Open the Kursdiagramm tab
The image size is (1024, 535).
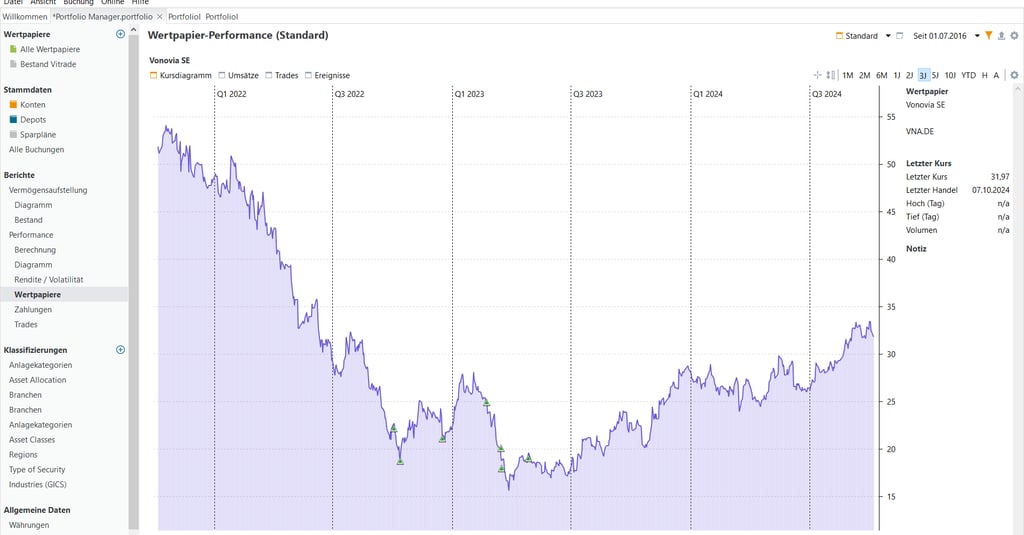[x=180, y=75]
